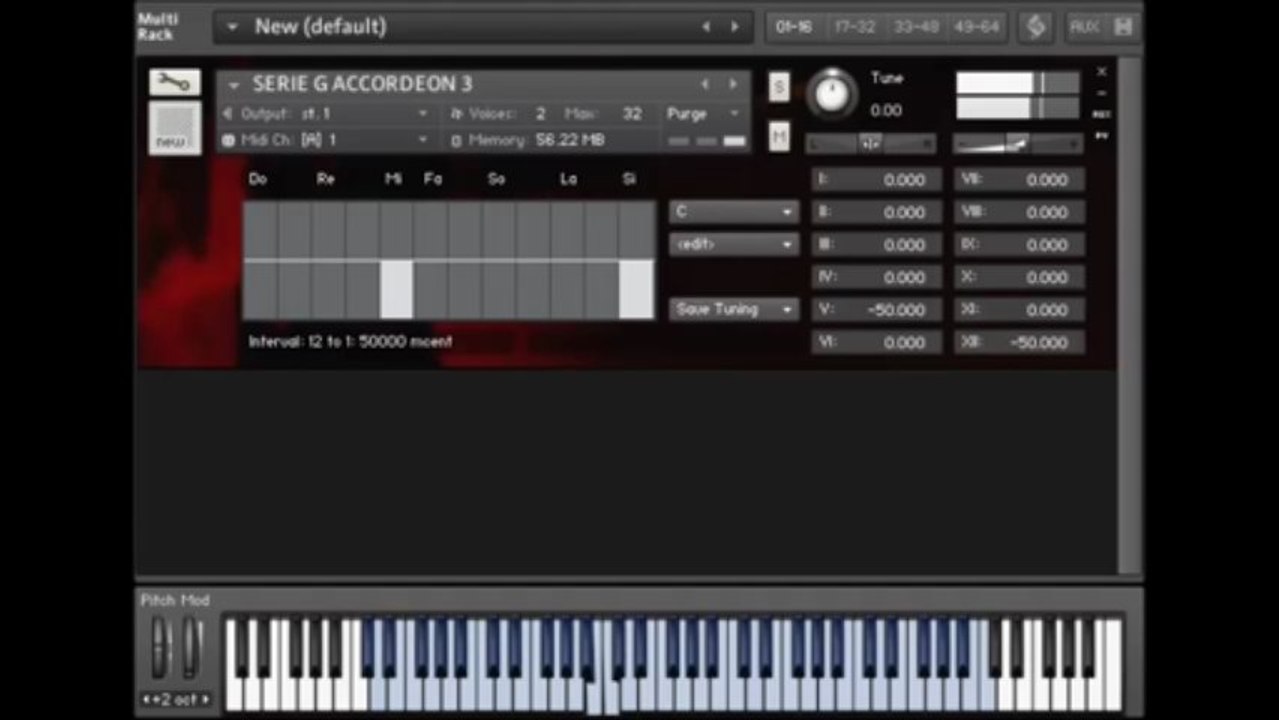Image resolution: width=1279 pixels, height=720 pixels.
Task: Toggle upper tuning cell under Si
Action: (x=637, y=230)
